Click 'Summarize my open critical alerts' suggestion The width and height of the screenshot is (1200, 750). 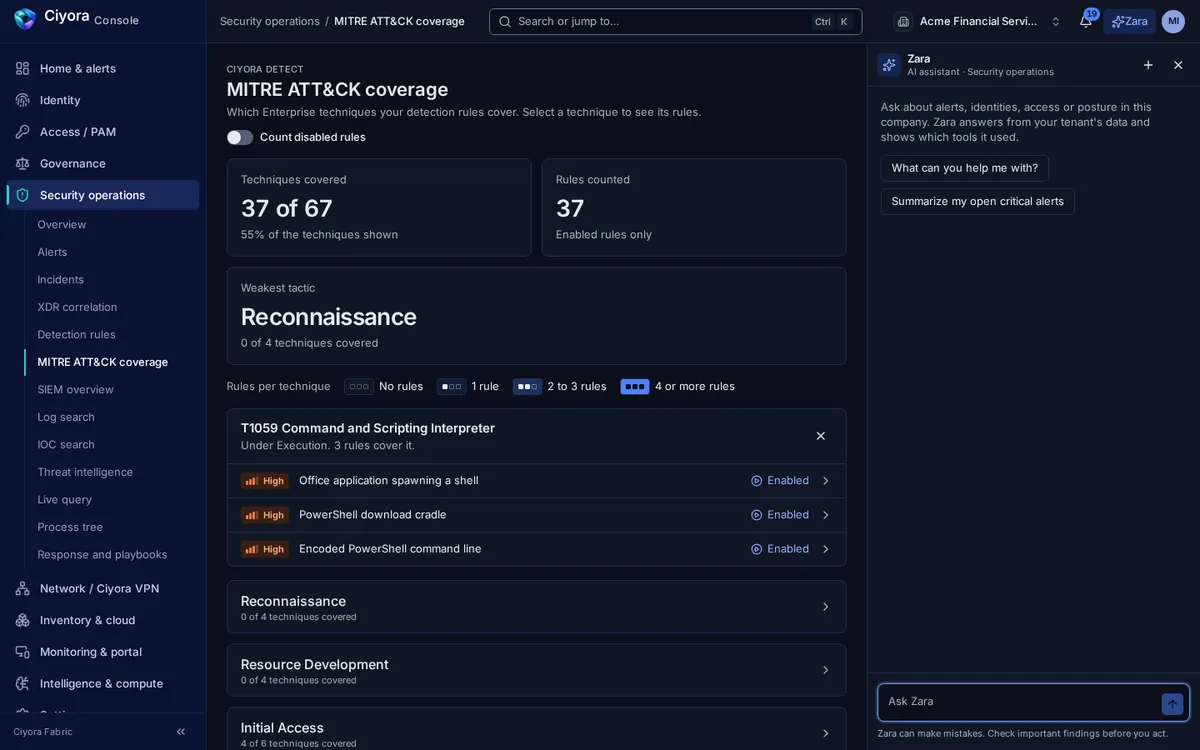point(978,201)
